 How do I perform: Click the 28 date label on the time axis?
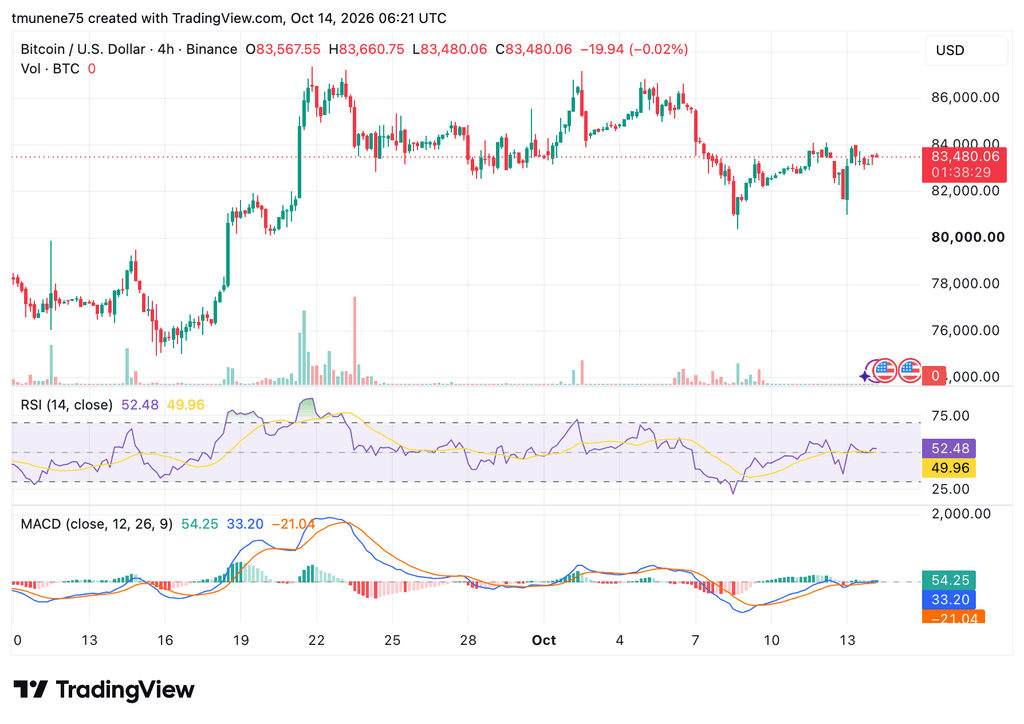point(468,640)
